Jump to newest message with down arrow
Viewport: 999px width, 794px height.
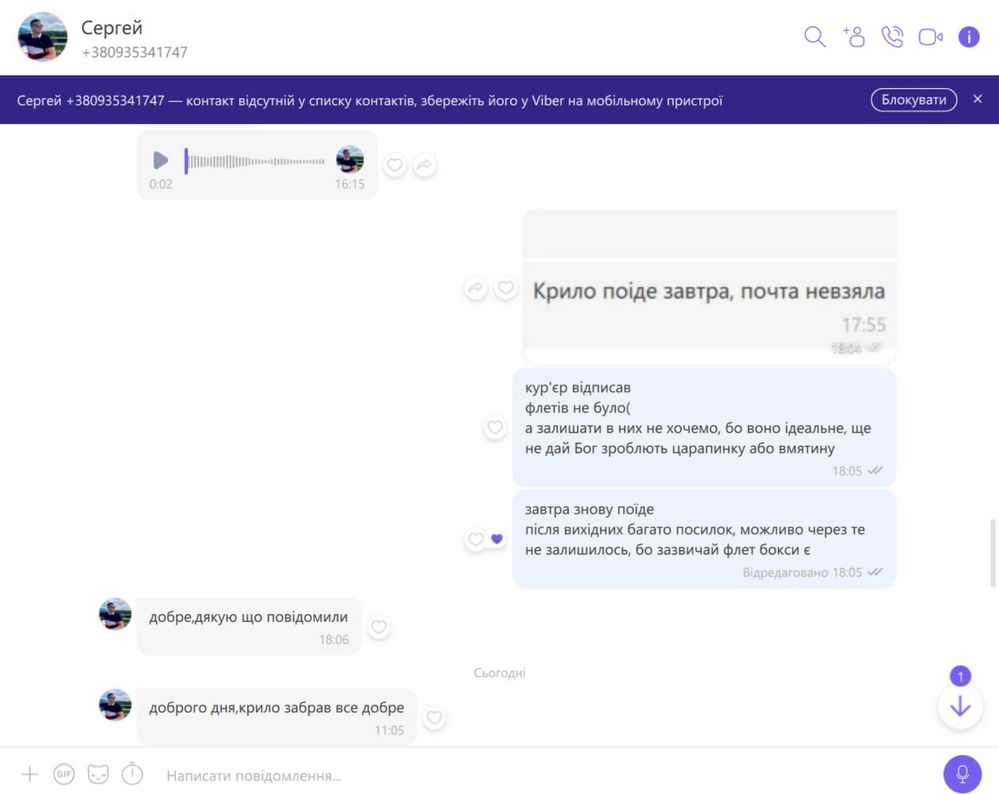pyautogui.click(x=960, y=707)
